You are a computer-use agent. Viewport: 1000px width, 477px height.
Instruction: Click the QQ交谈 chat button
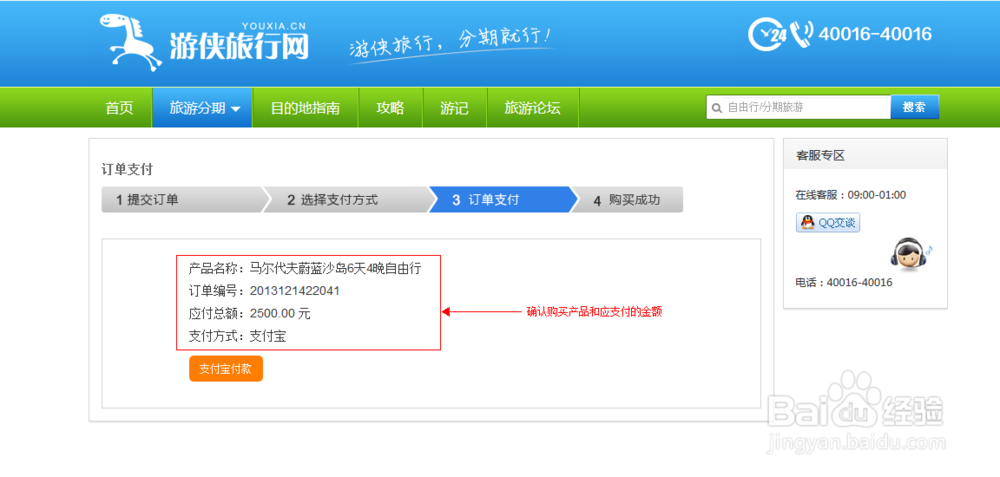tap(828, 223)
